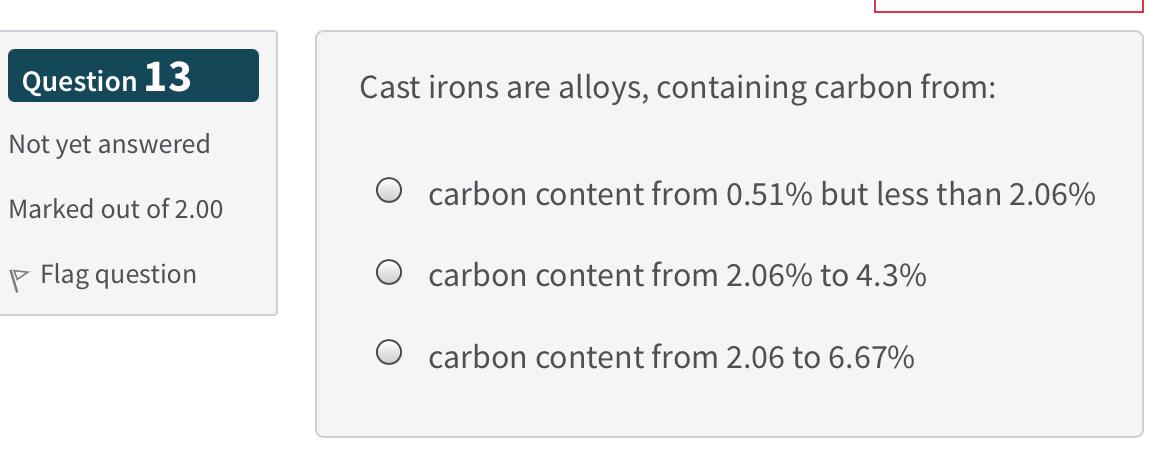Click the flag icon beside Flag question

[x=19, y=277]
